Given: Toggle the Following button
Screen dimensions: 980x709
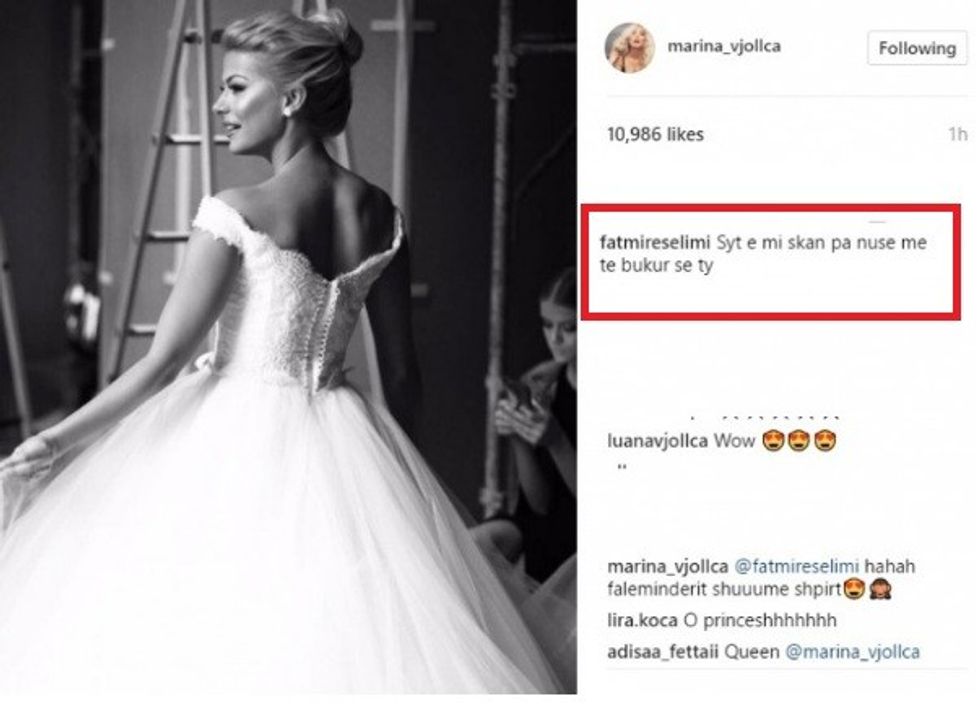Looking at the screenshot, I should coord(917,48).
